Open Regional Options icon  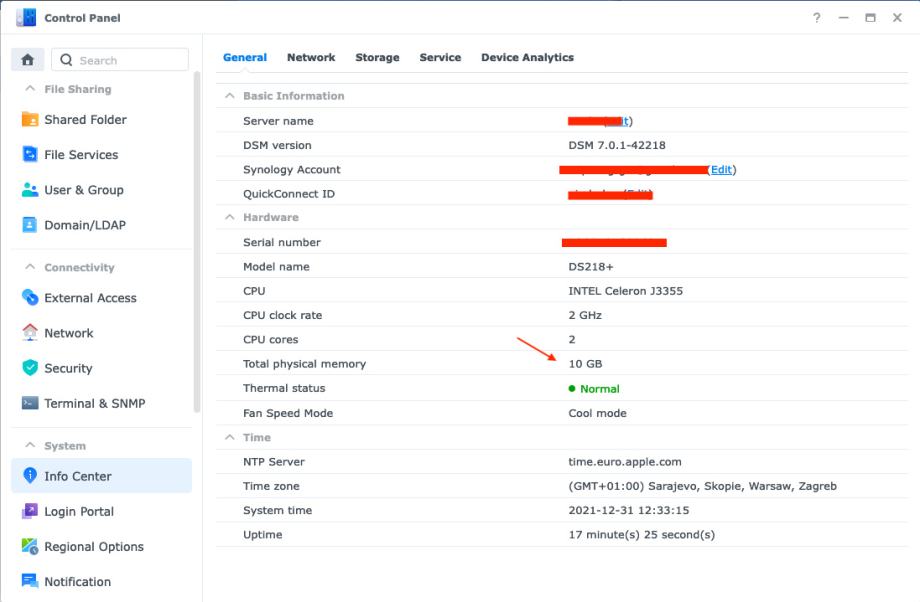(x=29, y=546)
